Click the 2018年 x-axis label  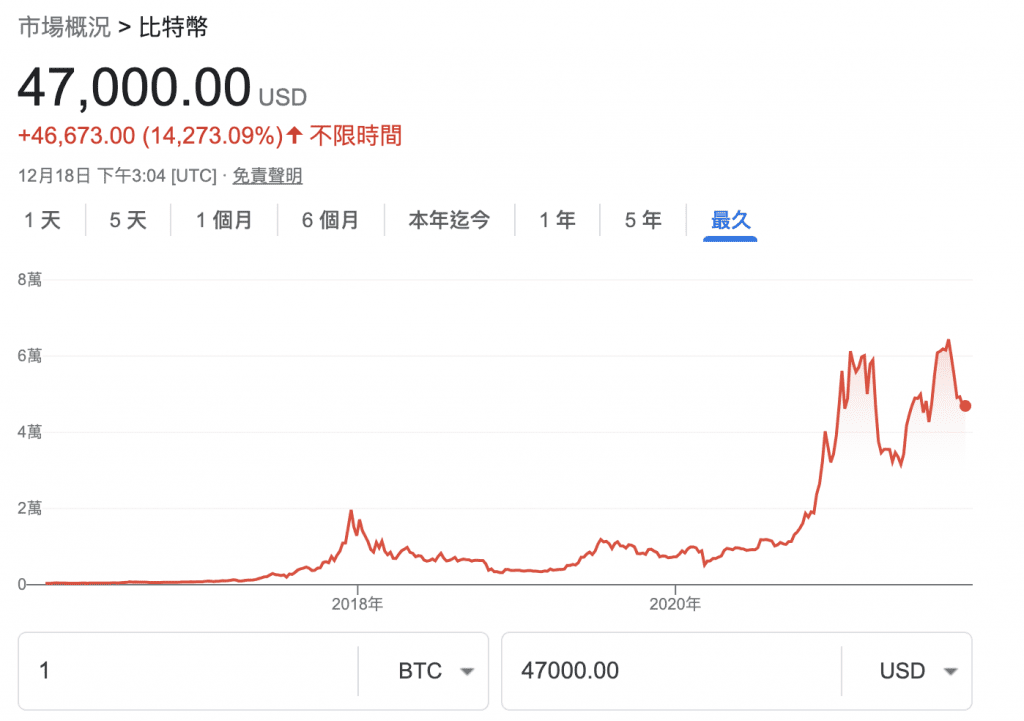coord(357,604)
